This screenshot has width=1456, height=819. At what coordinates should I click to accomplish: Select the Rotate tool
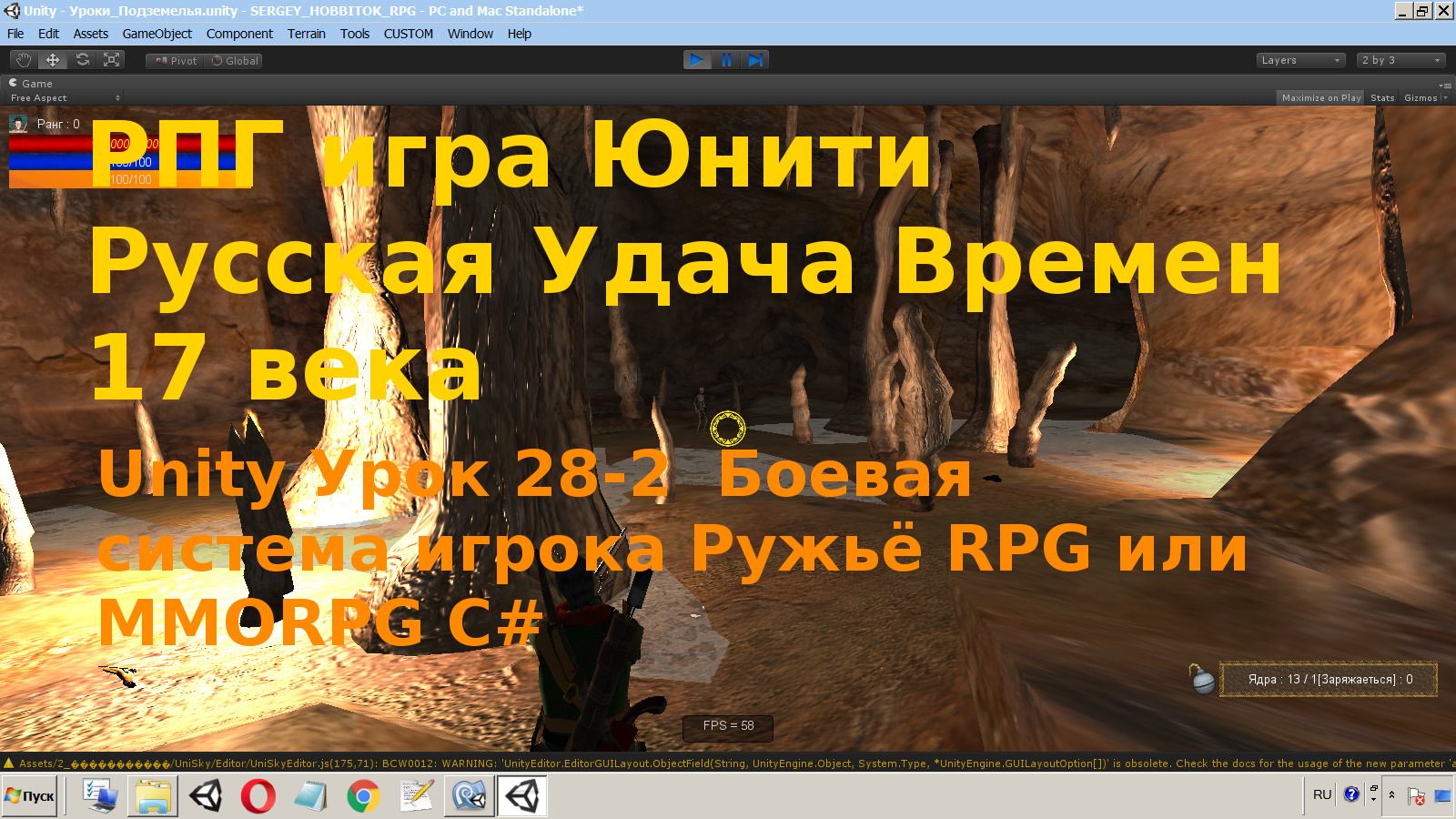82,60
